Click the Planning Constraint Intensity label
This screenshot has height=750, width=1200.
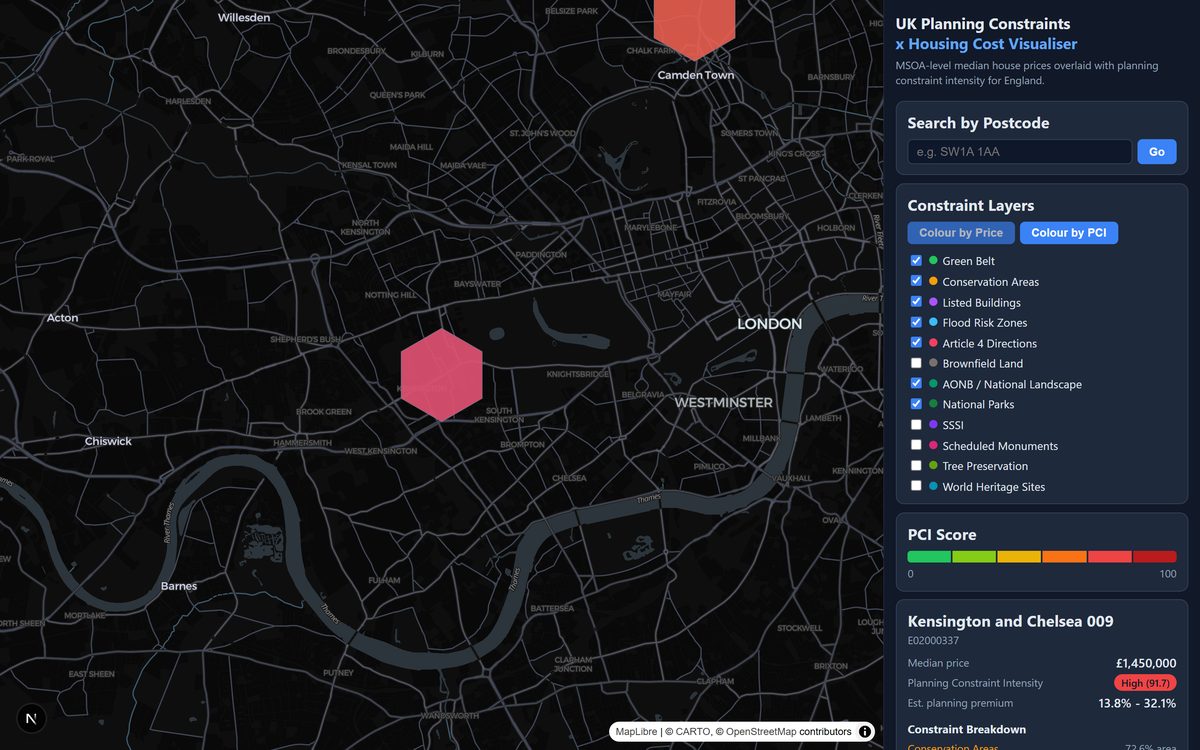975,683
